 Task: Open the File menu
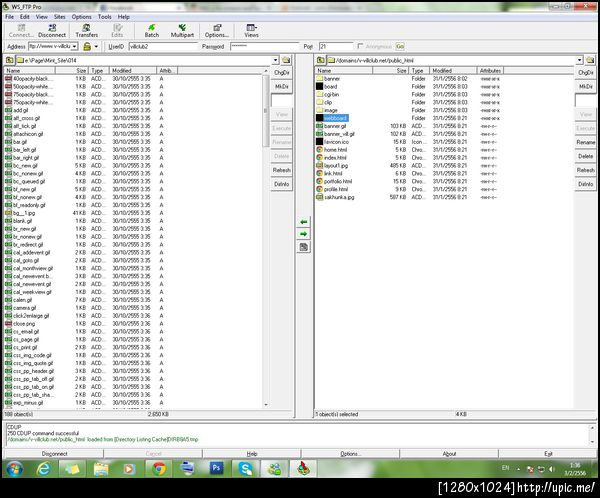click(x=10, y=17)
